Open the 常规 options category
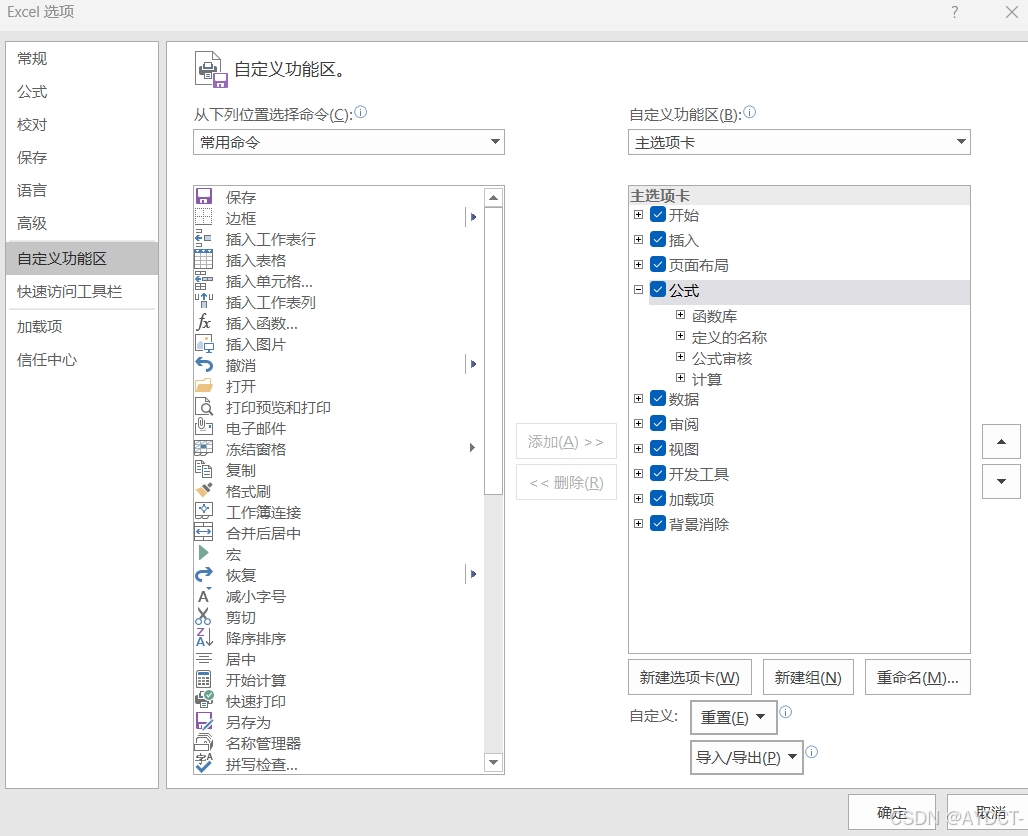Image resolution: width=1028 pixels, height=836 pixels. (82, 58)
